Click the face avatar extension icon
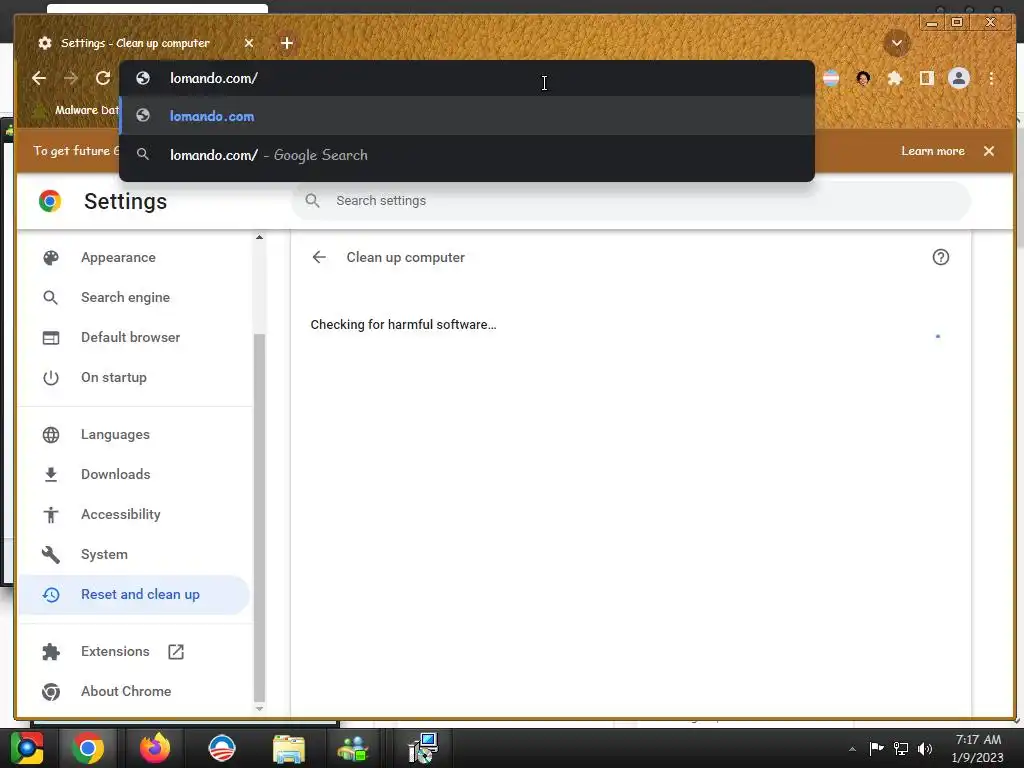The height and width of the screenshot is (768, 1024). click(863, 78)
